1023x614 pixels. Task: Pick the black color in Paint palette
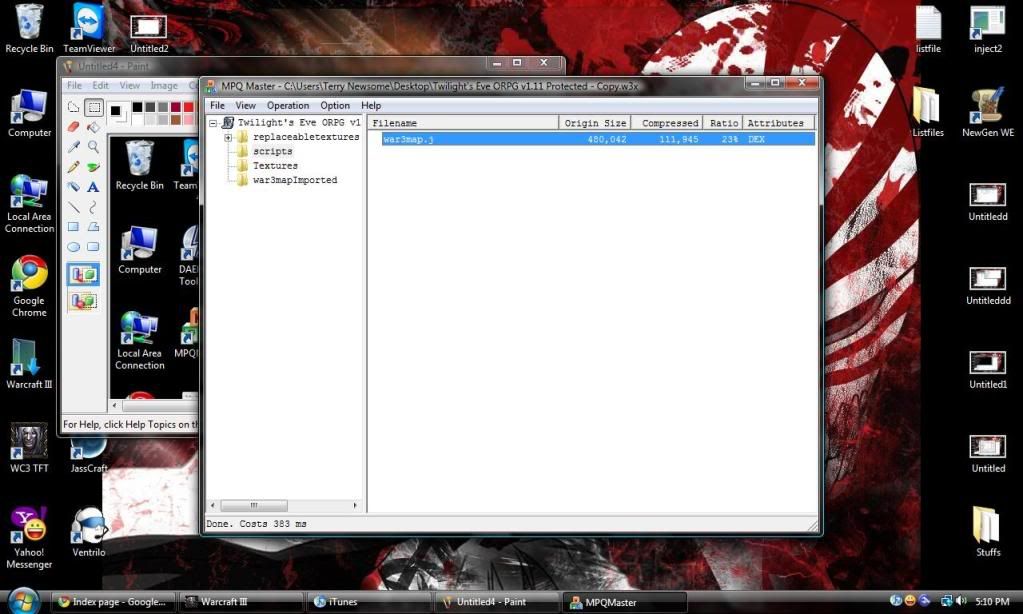pyautogui.click(x=138, y=107)
